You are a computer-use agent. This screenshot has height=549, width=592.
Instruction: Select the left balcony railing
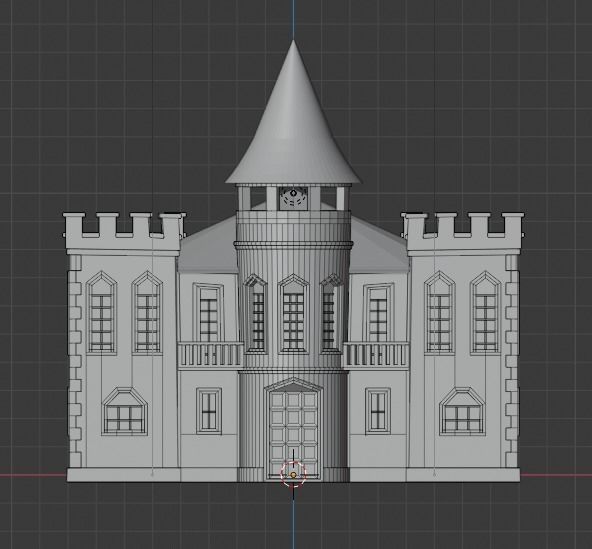click(210, 355)
